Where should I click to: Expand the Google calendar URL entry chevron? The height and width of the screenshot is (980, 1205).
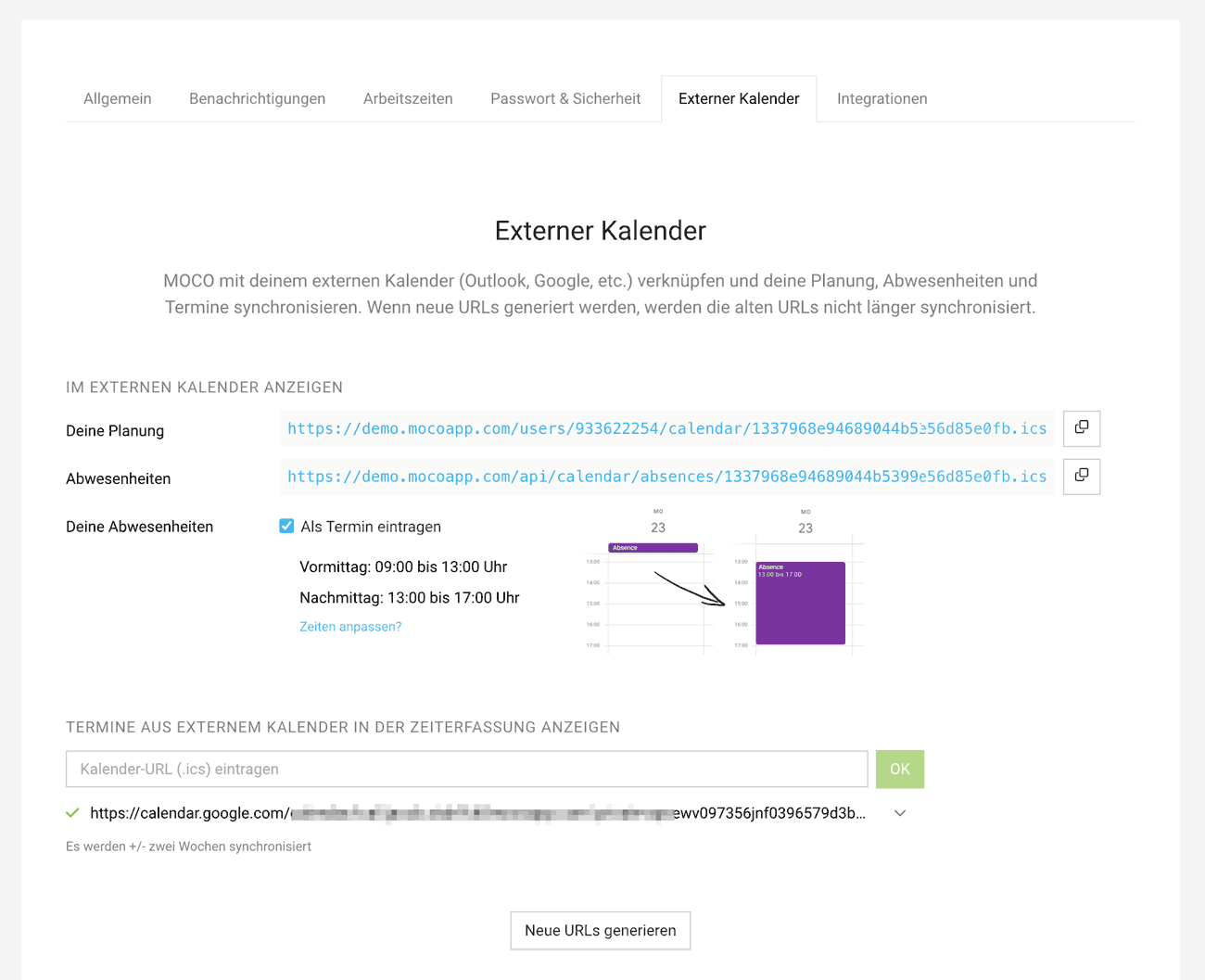pos(899,813)
